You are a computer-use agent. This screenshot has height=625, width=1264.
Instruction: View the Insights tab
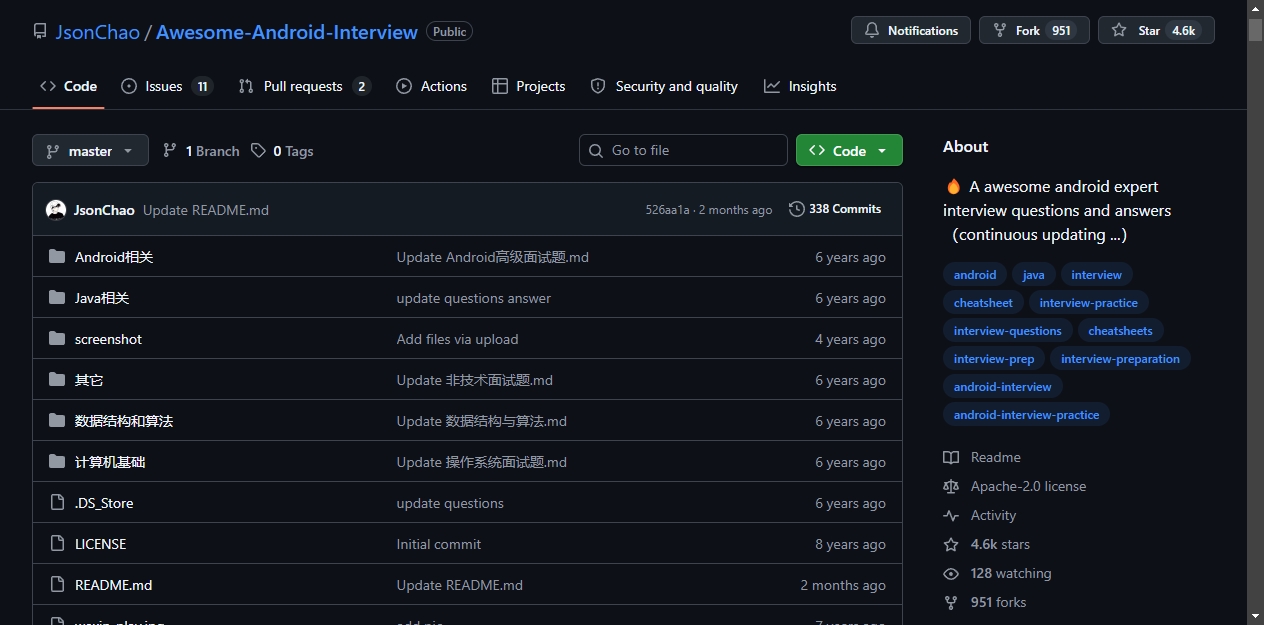click(800, 86)
